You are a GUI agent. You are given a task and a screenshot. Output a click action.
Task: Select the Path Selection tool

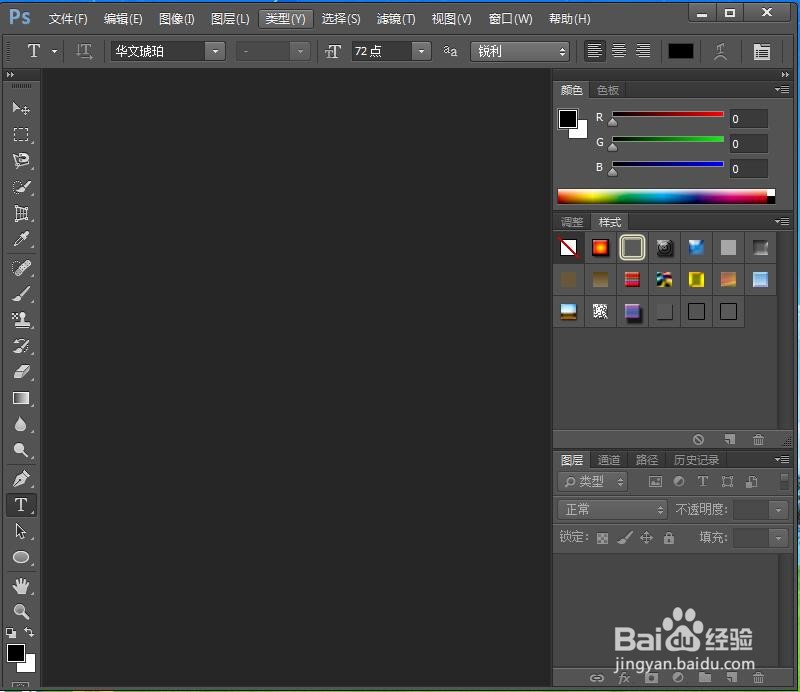click(21, 531)
